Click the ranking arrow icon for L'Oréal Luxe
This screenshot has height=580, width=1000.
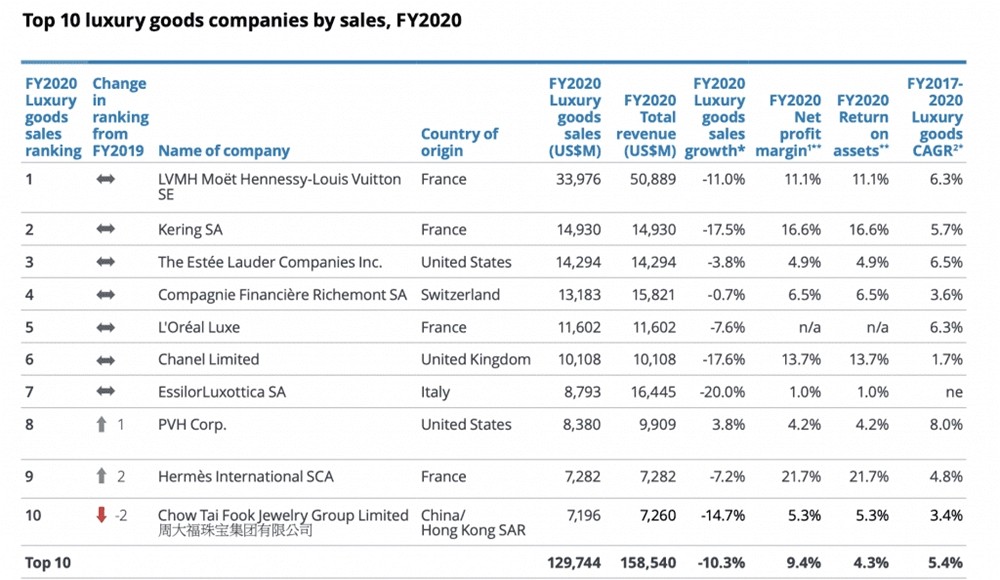coord(105,327)
